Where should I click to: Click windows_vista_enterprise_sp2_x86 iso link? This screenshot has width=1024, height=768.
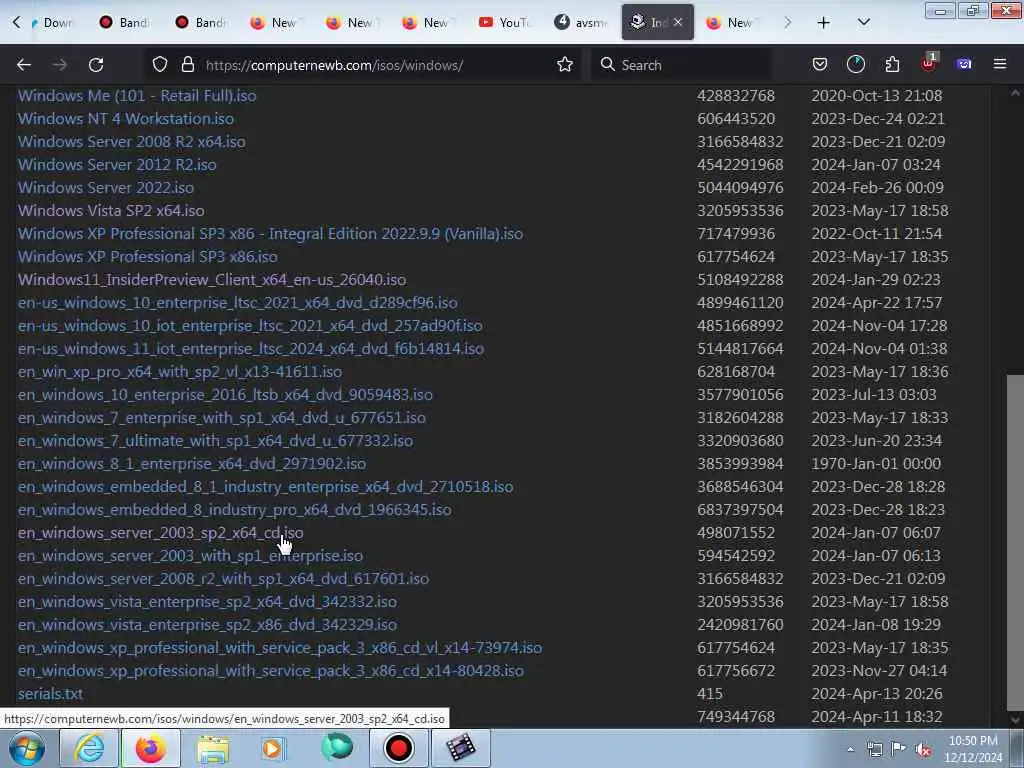[x=207, y=625]
